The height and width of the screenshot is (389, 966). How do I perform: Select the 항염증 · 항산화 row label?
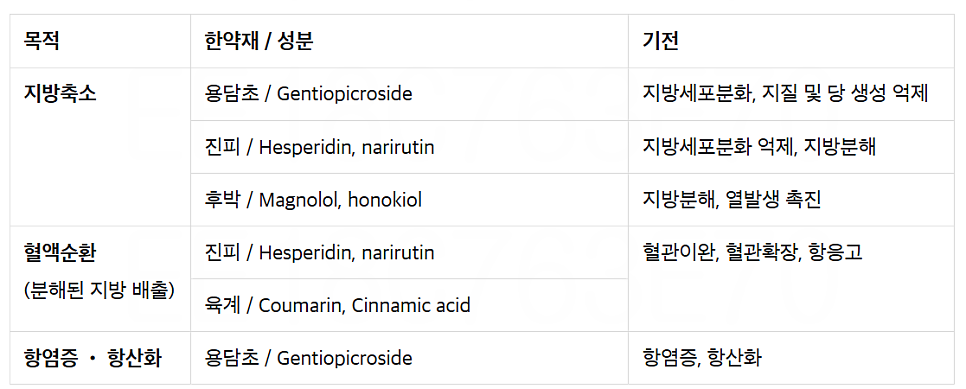(x=92, y=358)
